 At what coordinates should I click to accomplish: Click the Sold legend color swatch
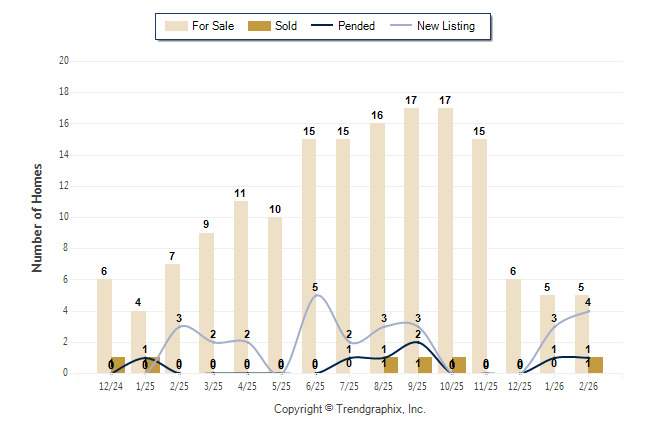(x=262, y=26)
